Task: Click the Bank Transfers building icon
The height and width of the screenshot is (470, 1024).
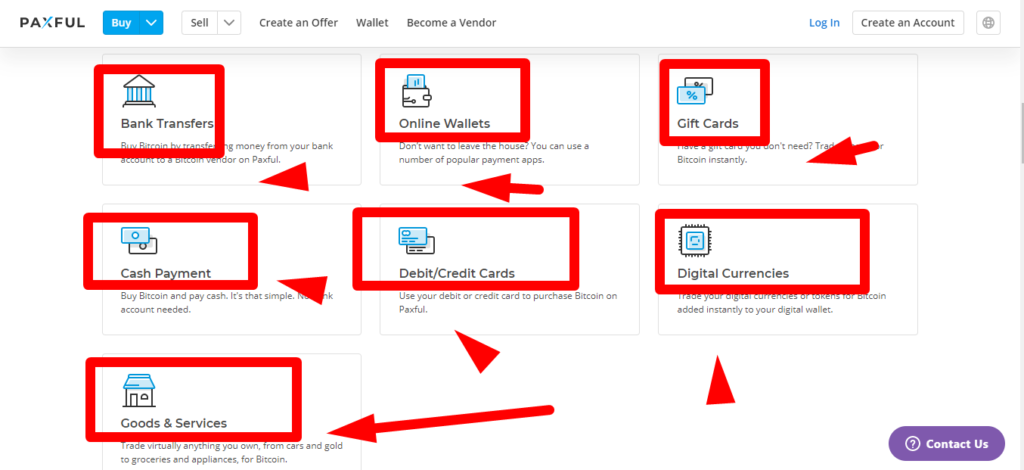Action: [x=138, y=91]
